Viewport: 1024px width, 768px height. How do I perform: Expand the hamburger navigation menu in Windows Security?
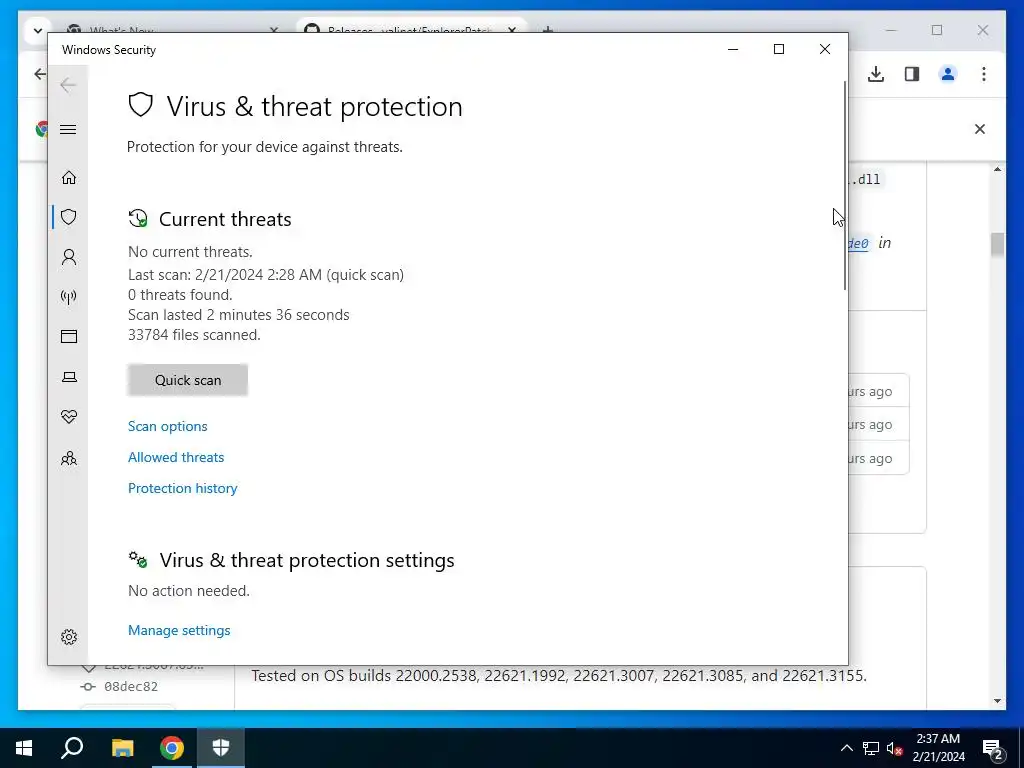tap(68, 129)
